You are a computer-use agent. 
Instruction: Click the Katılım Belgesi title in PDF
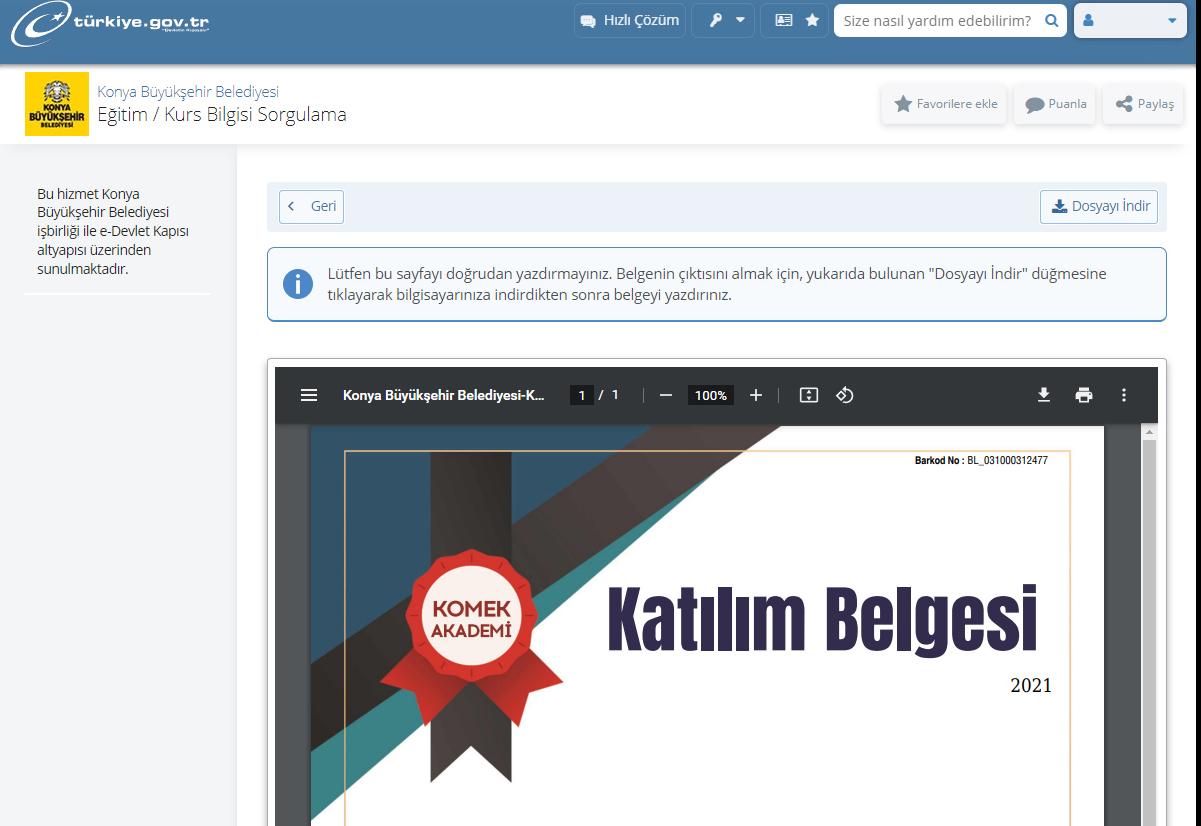822,620
